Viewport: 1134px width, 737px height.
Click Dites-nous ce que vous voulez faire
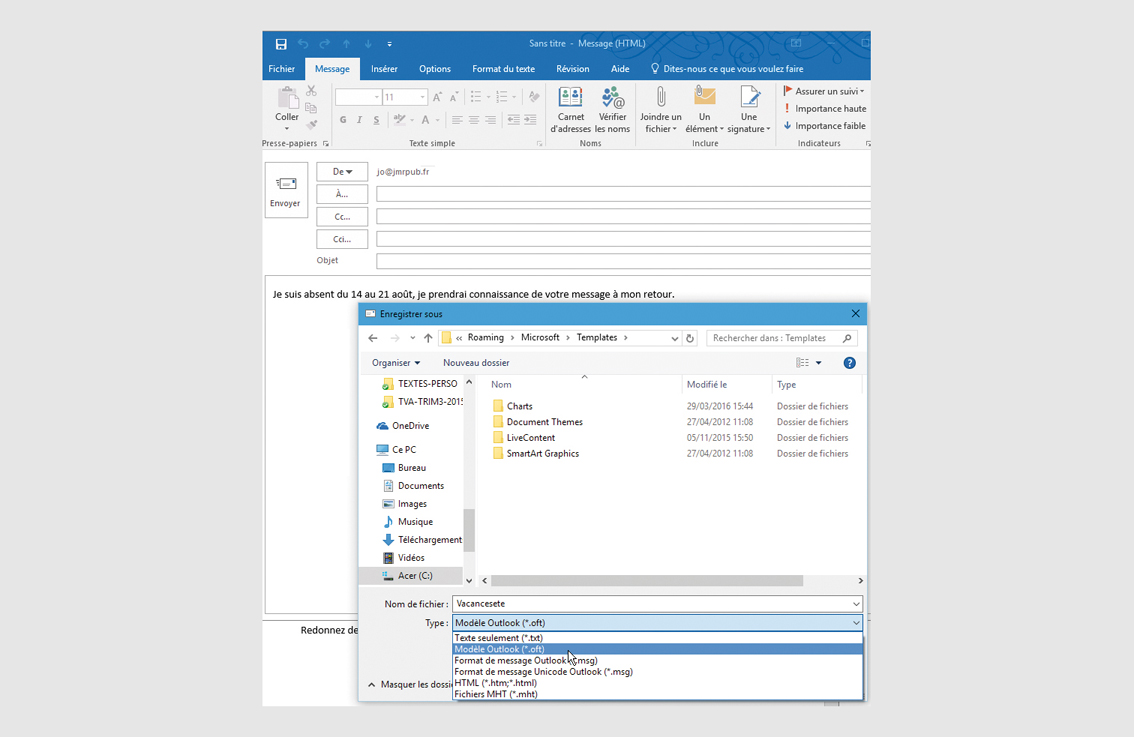[x=727, y=69]
